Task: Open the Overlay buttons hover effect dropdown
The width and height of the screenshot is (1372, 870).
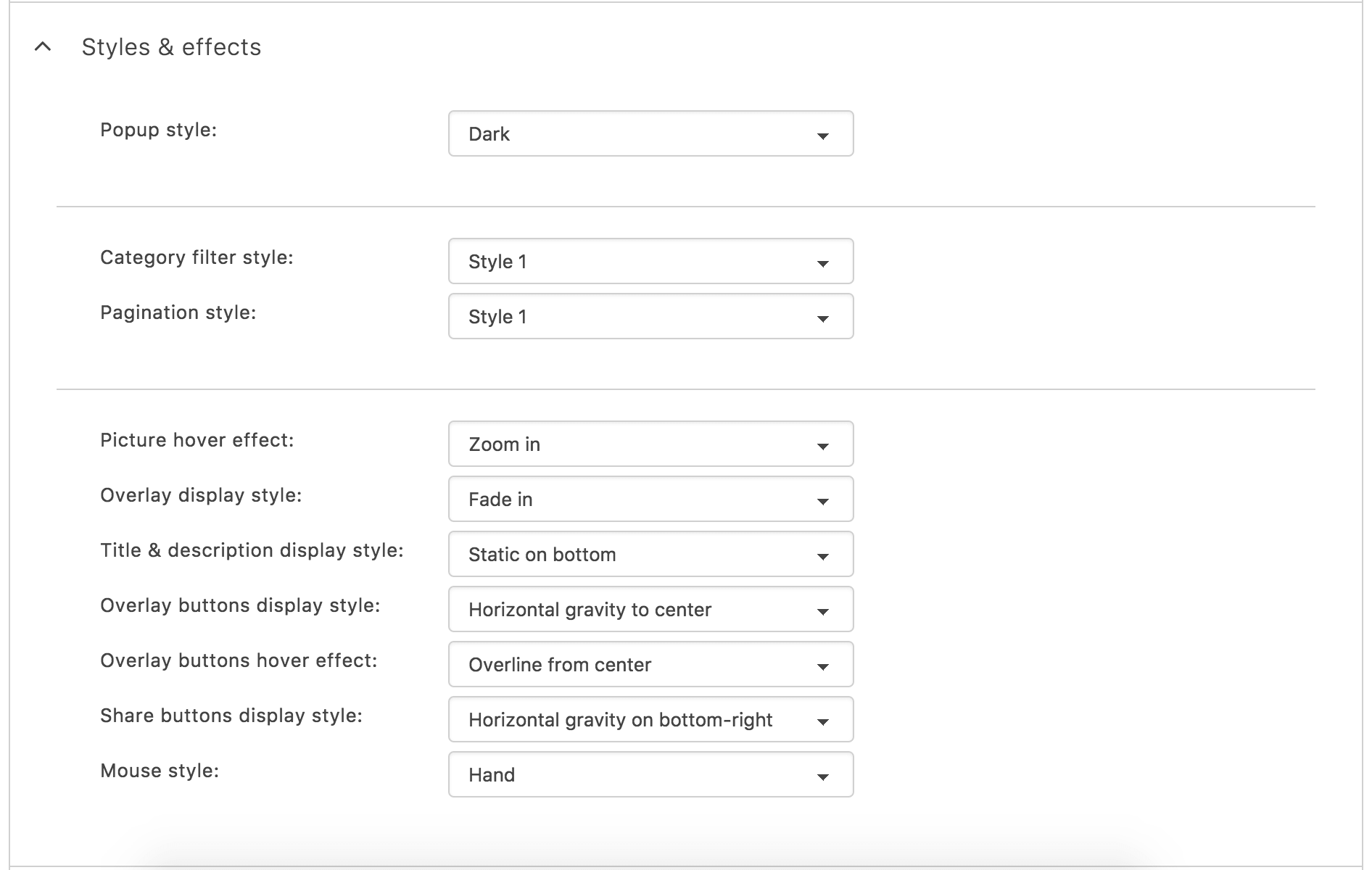Action: point(650,664)
